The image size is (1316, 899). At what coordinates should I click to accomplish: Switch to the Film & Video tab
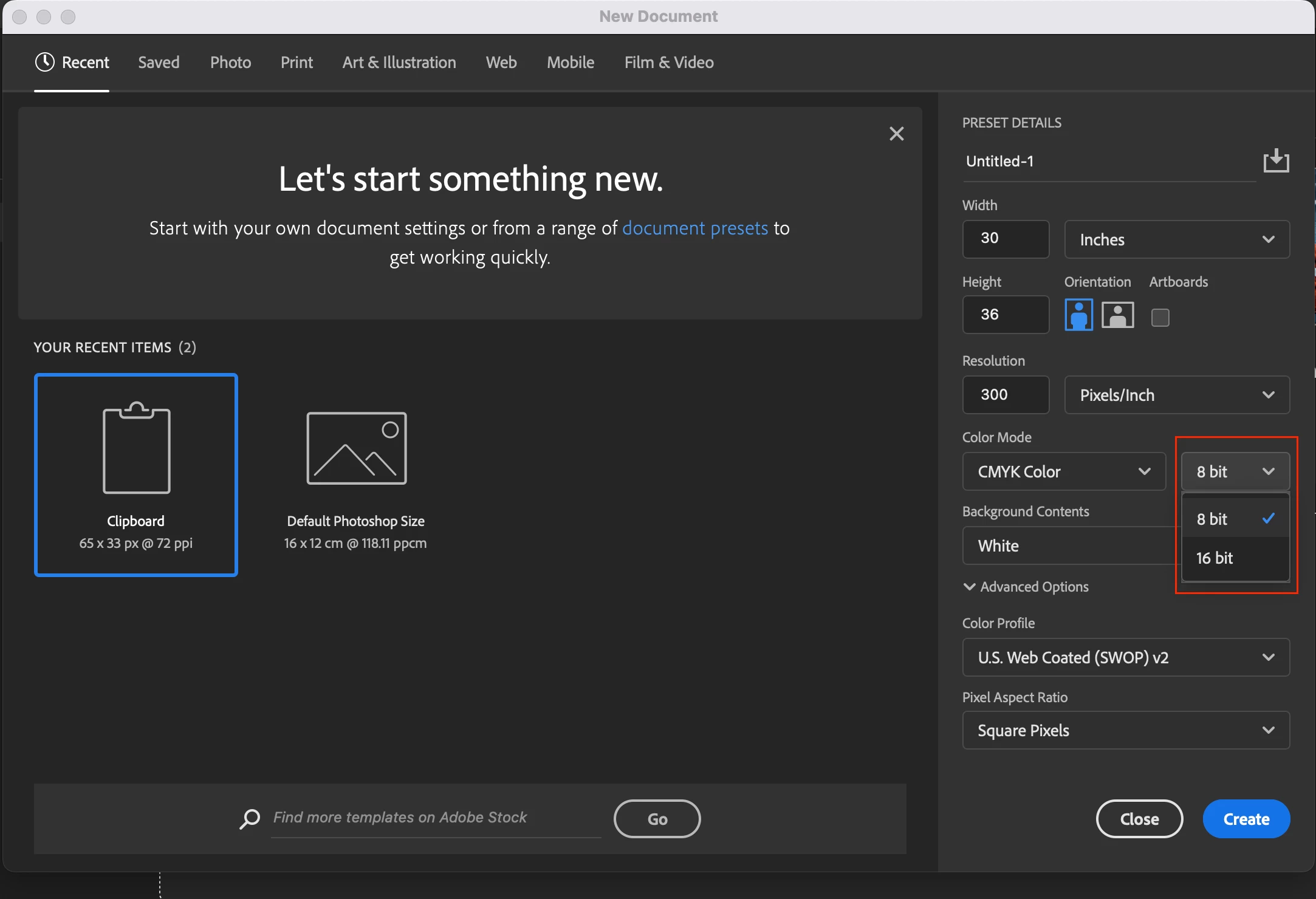coord(668,63)
